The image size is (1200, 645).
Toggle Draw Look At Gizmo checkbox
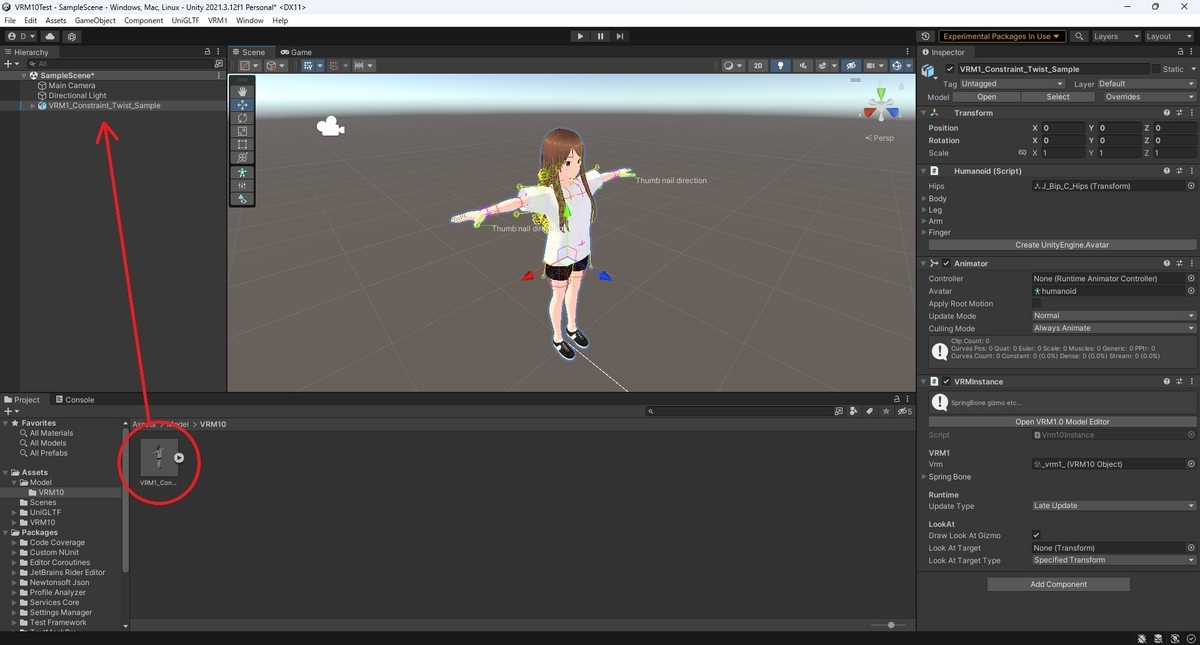pyautogui.click(x=1036, y=535)
